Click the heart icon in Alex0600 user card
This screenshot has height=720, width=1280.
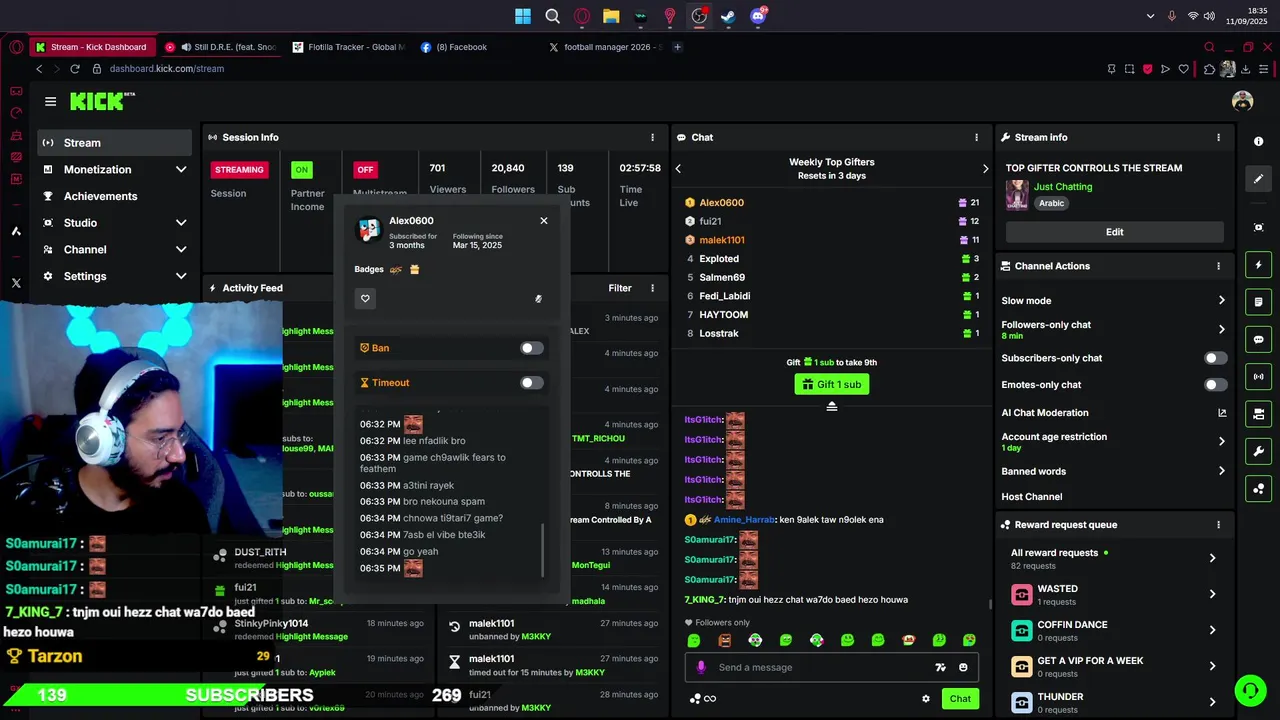[365, 298]
